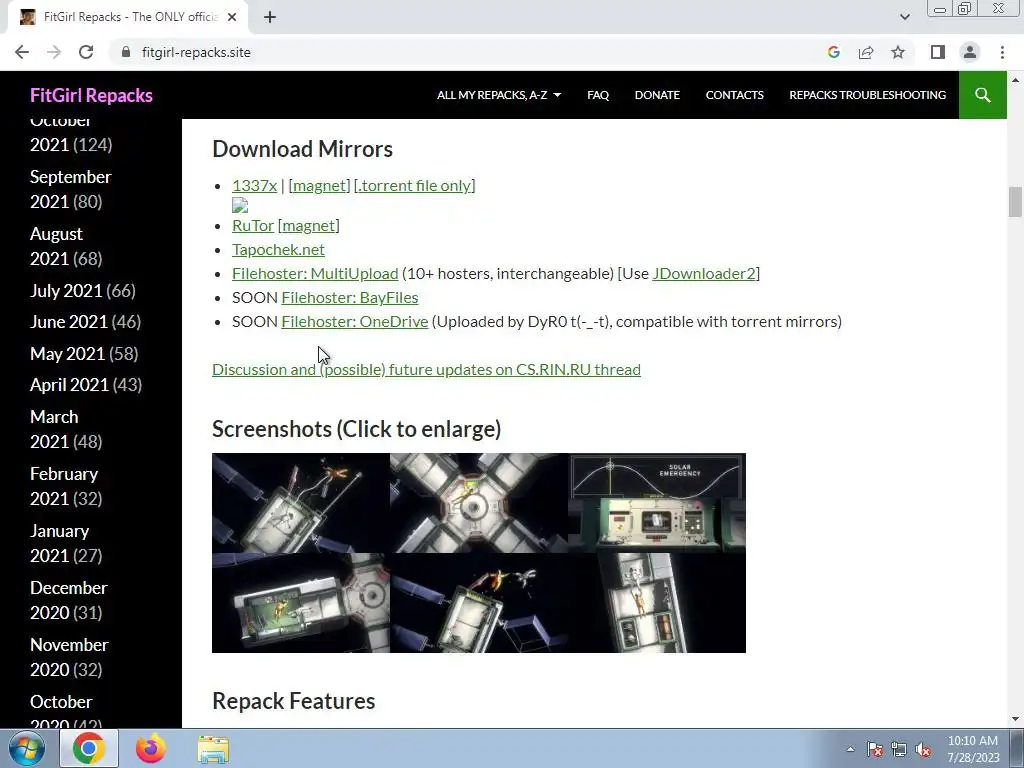Image resolution: width=1024 pixels, height=768 pixels.
Task: Click muted volume tray icon
Action: [x=923, y=749]
